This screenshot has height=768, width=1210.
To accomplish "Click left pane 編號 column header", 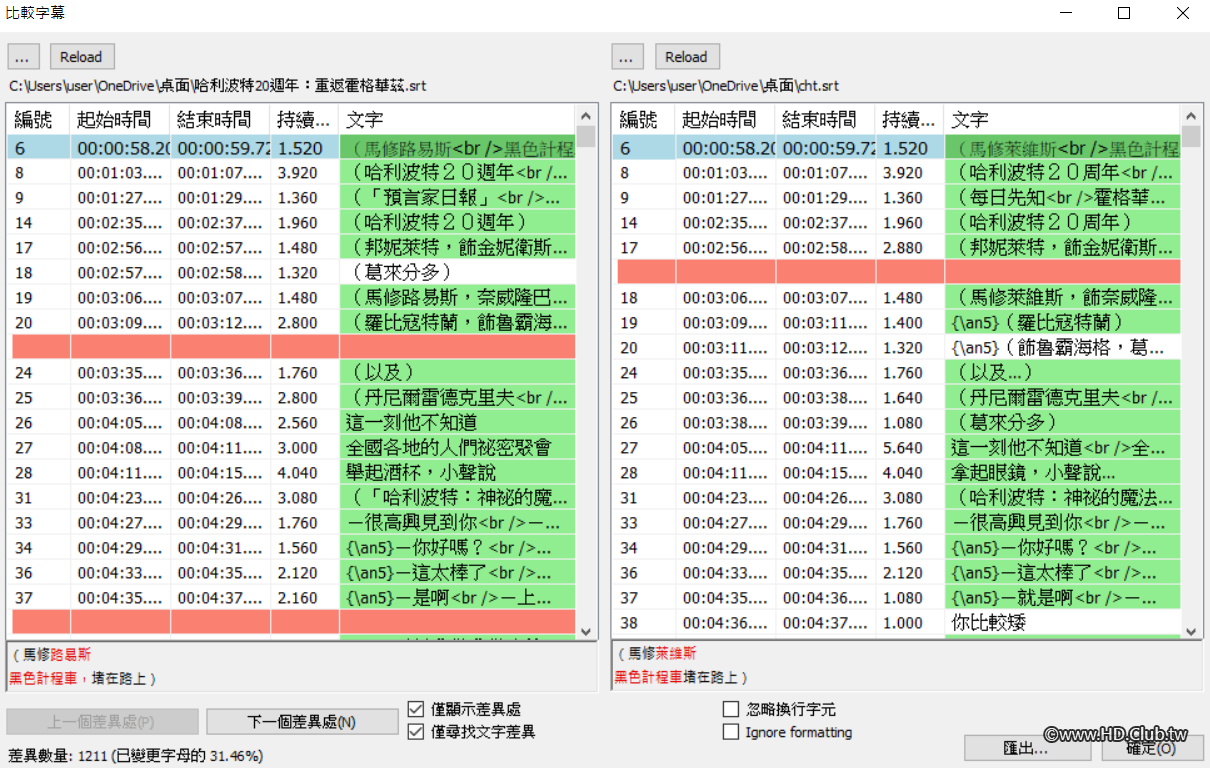I will [39, 120].
